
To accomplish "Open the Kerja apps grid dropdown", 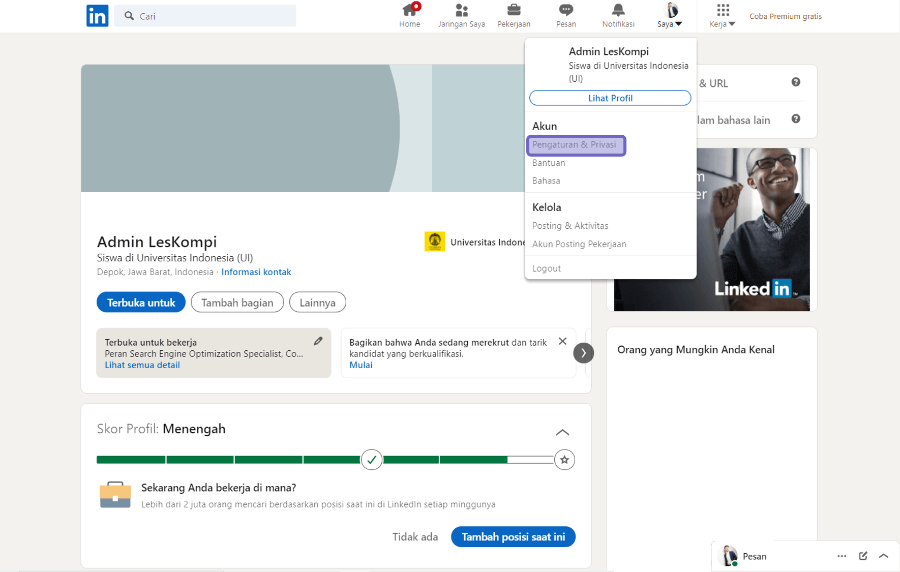I will click(x=722, y=15).
